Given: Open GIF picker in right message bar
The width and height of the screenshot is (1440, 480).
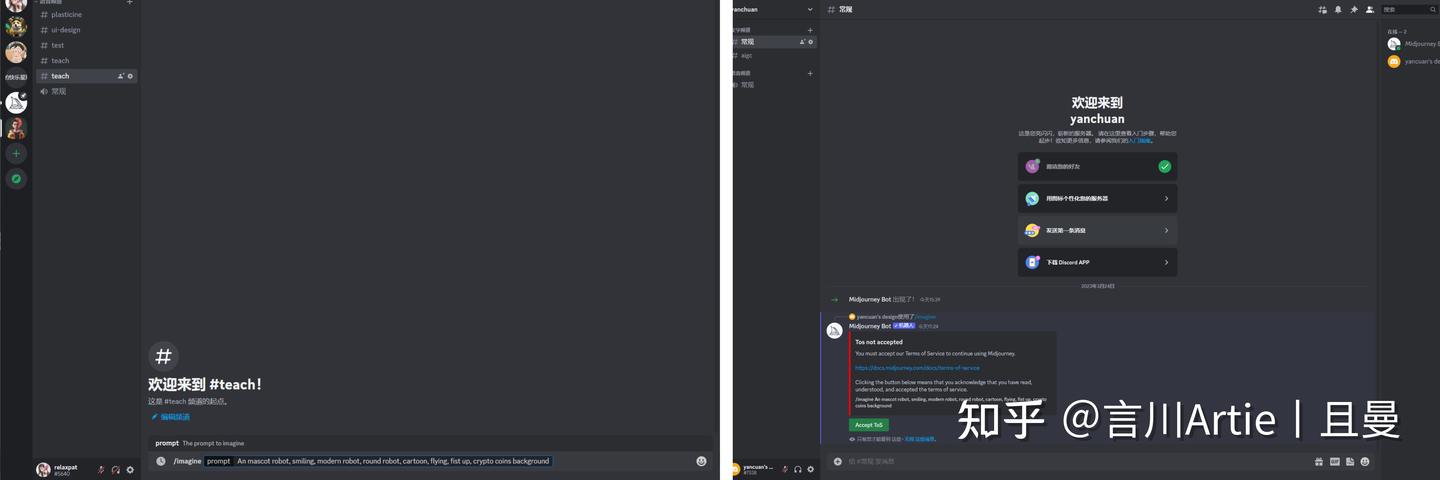Looking at the screenshot, I should point(1334,462).
